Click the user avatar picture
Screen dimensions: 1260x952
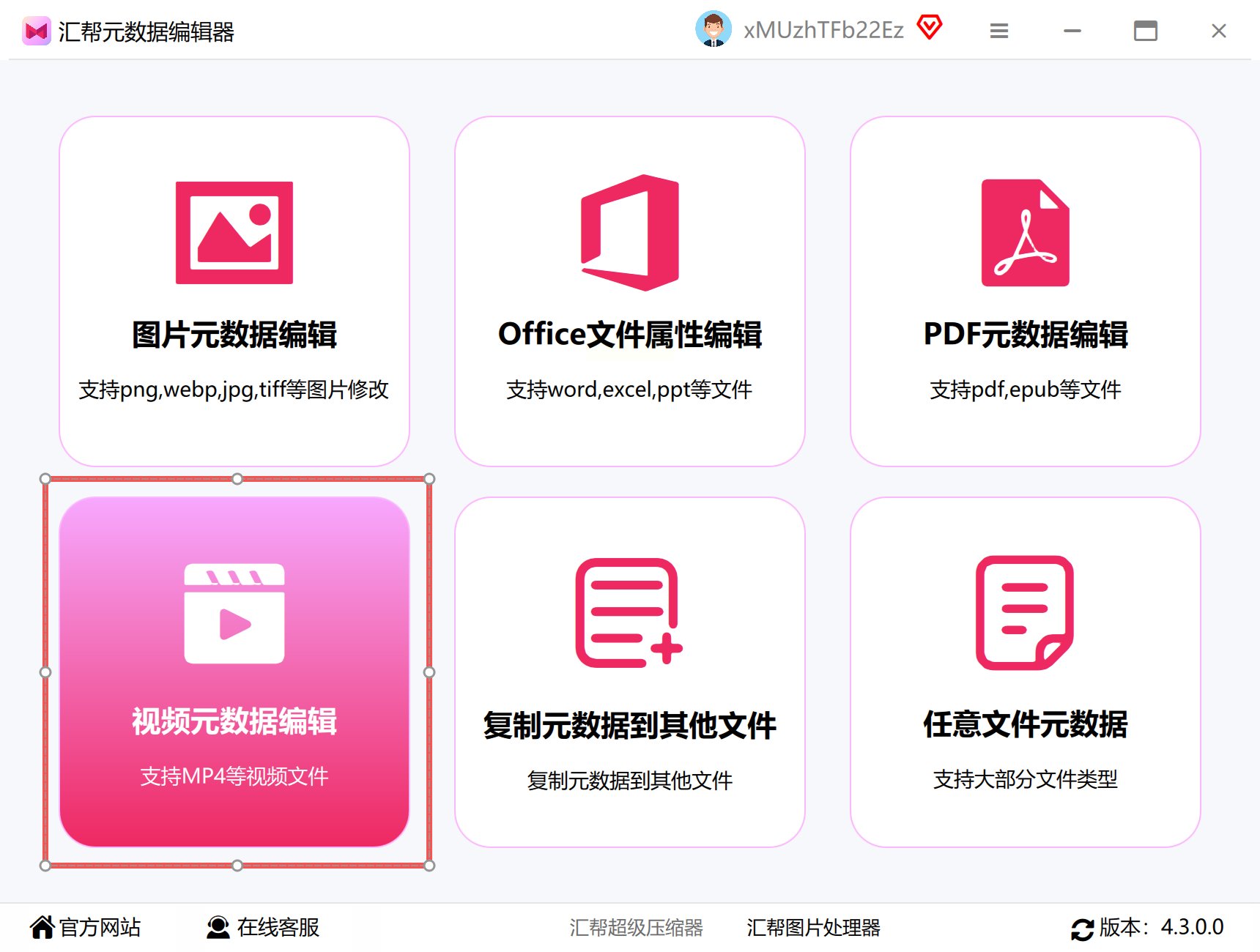[714, 29]
